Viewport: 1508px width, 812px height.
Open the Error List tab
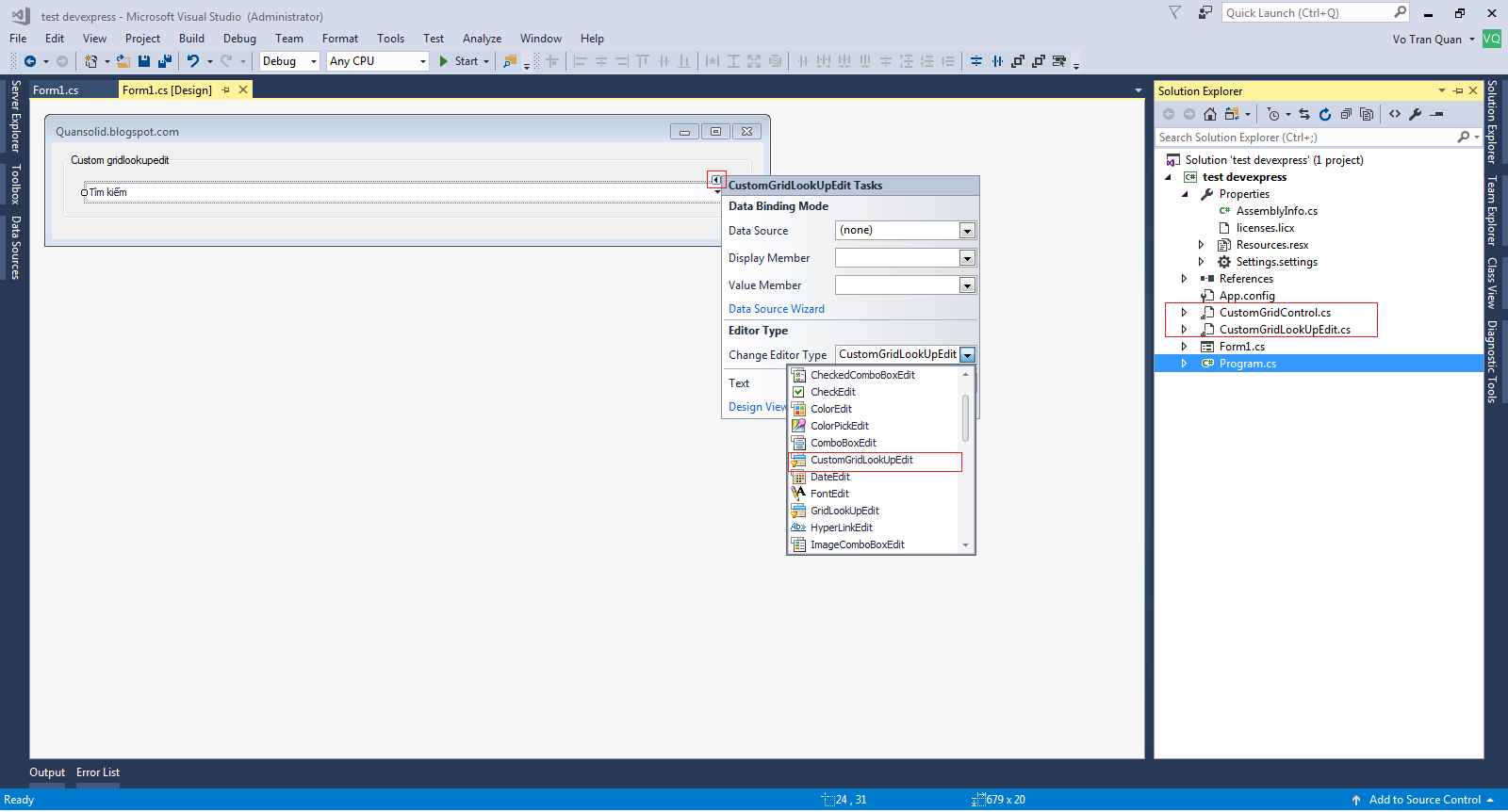point(98,773)
